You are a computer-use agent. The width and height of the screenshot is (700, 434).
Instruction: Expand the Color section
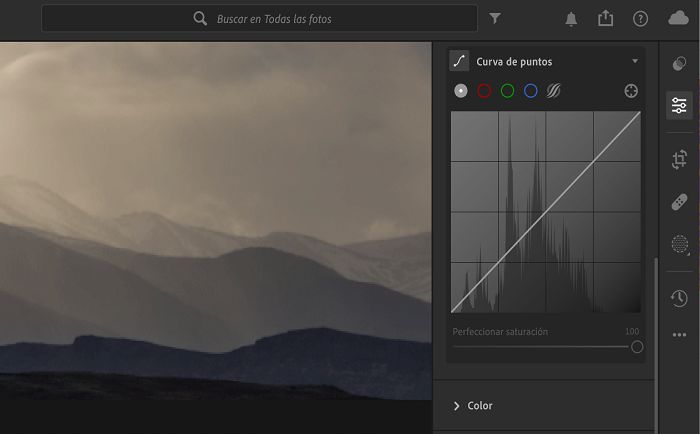point(473,406)
